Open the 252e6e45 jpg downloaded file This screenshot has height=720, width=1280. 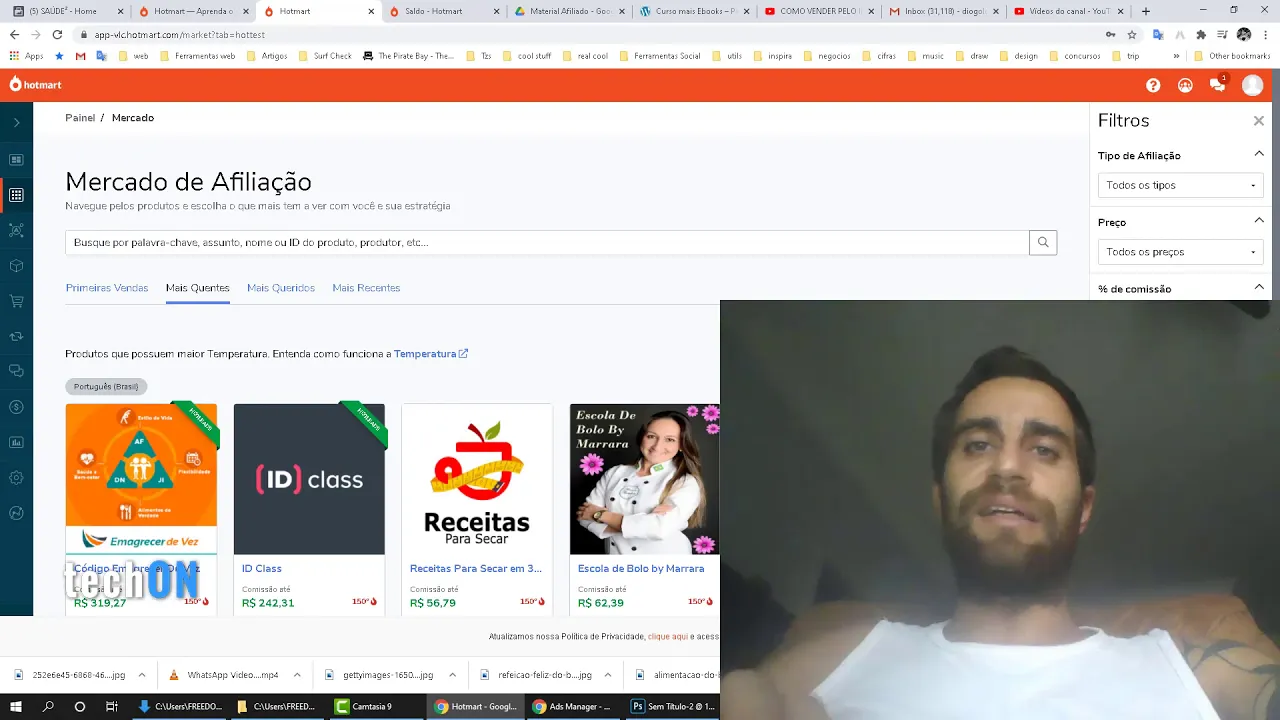tap(70, 675)
